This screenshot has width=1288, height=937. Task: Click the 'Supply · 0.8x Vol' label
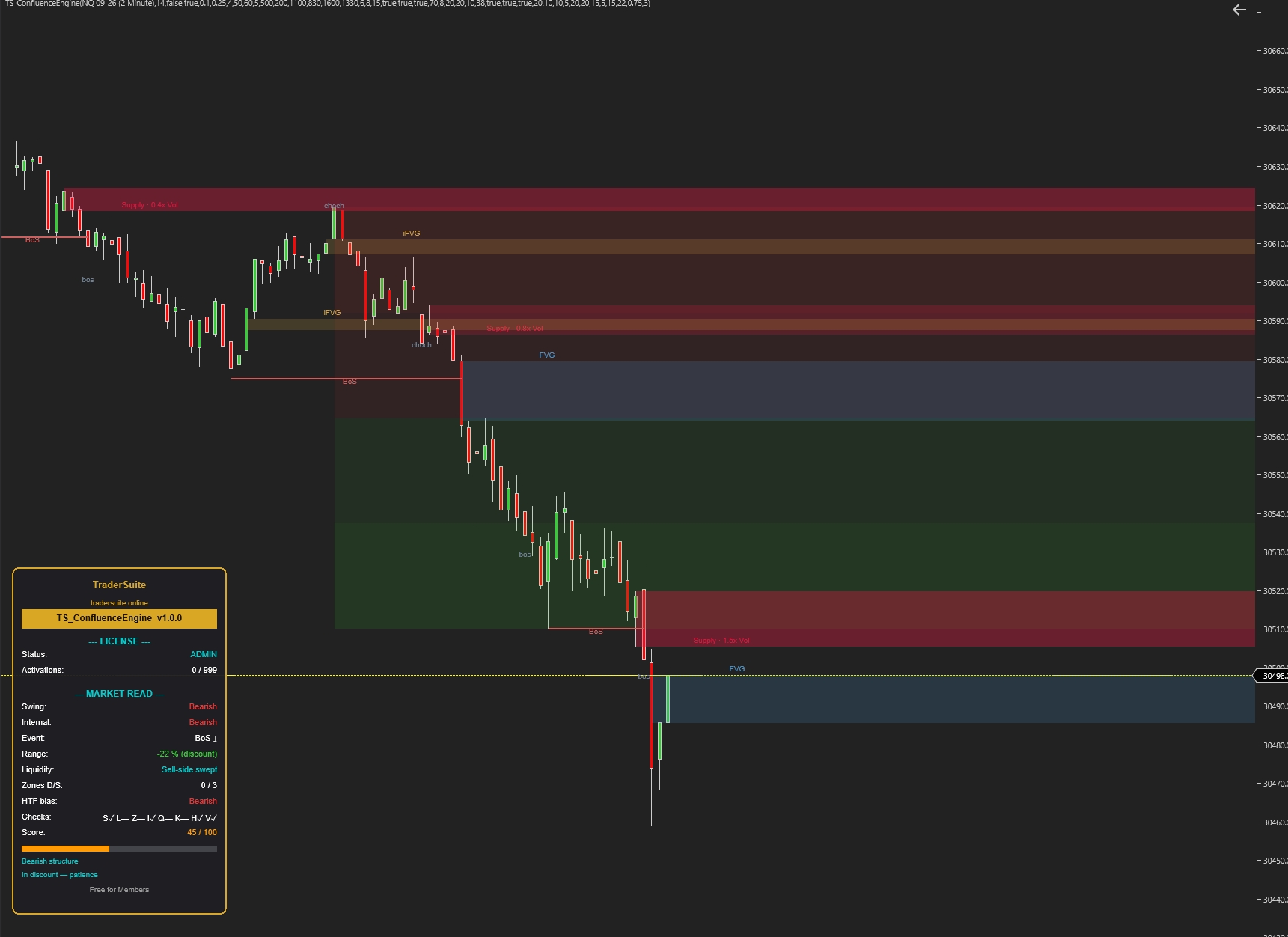(515, 329)
